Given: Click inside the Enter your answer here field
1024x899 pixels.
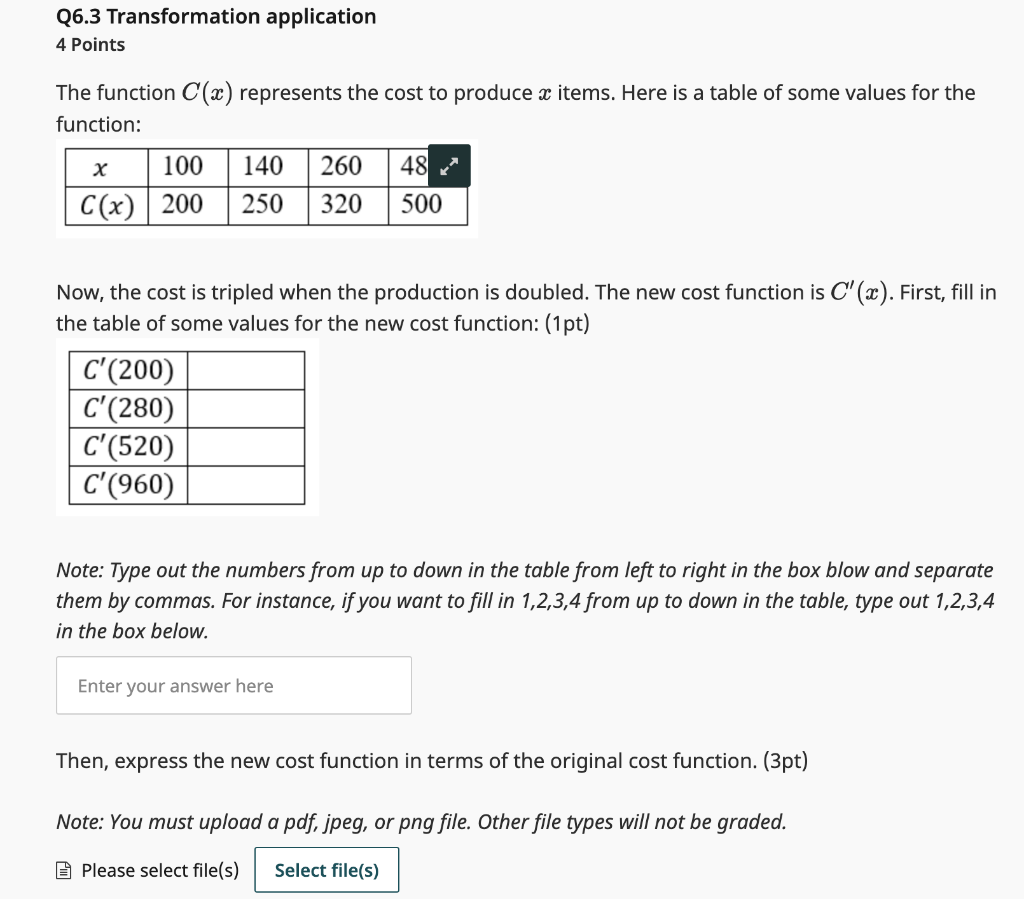Looking at the screenshot, I should pyautogui.click(x=233, y=685).
